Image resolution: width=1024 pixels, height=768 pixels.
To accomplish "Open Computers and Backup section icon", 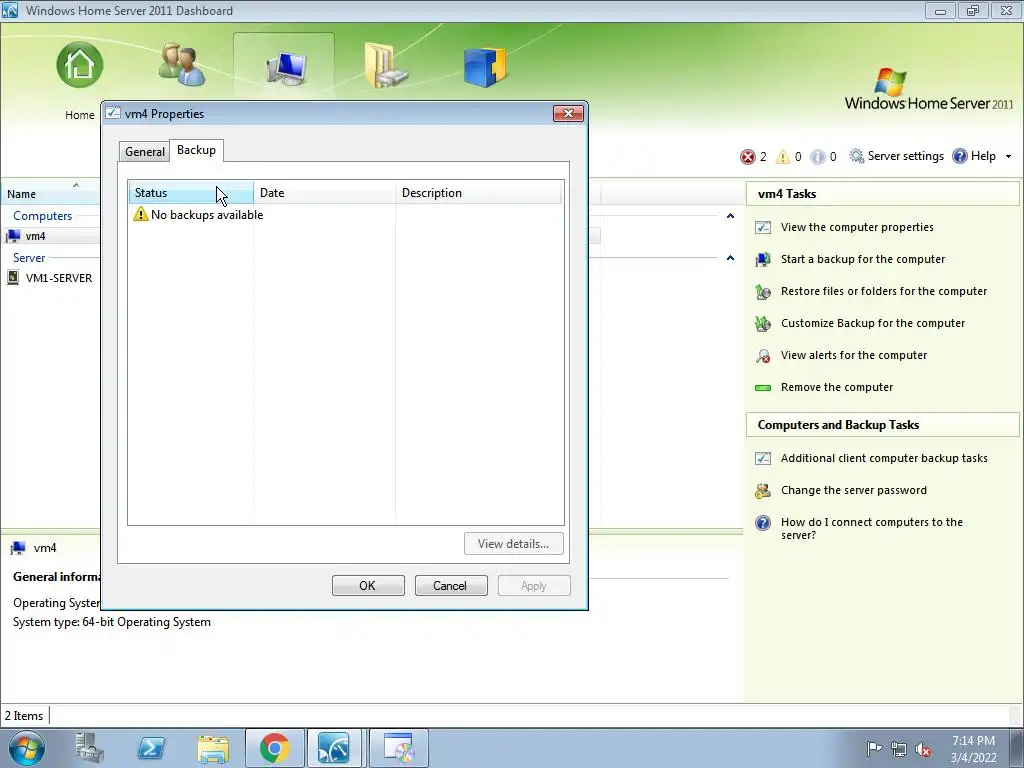I will [x=286, y=68].
